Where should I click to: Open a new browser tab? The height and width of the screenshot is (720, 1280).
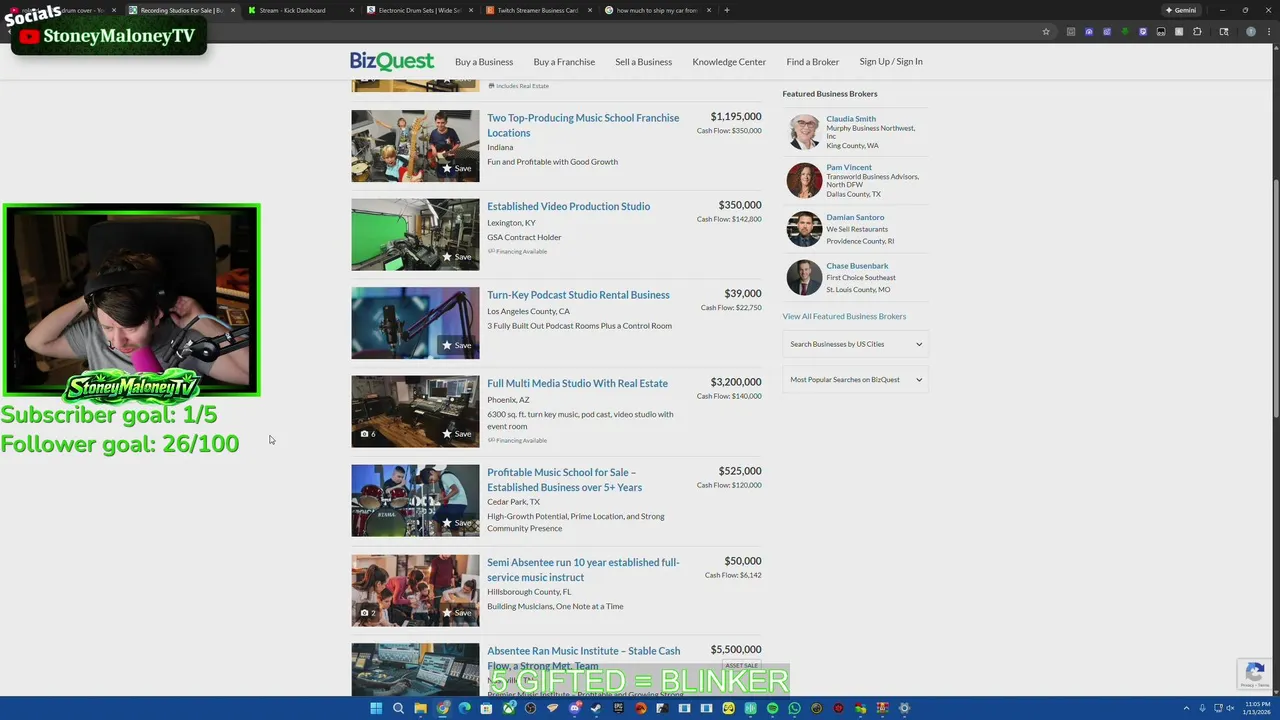[727, 10]
